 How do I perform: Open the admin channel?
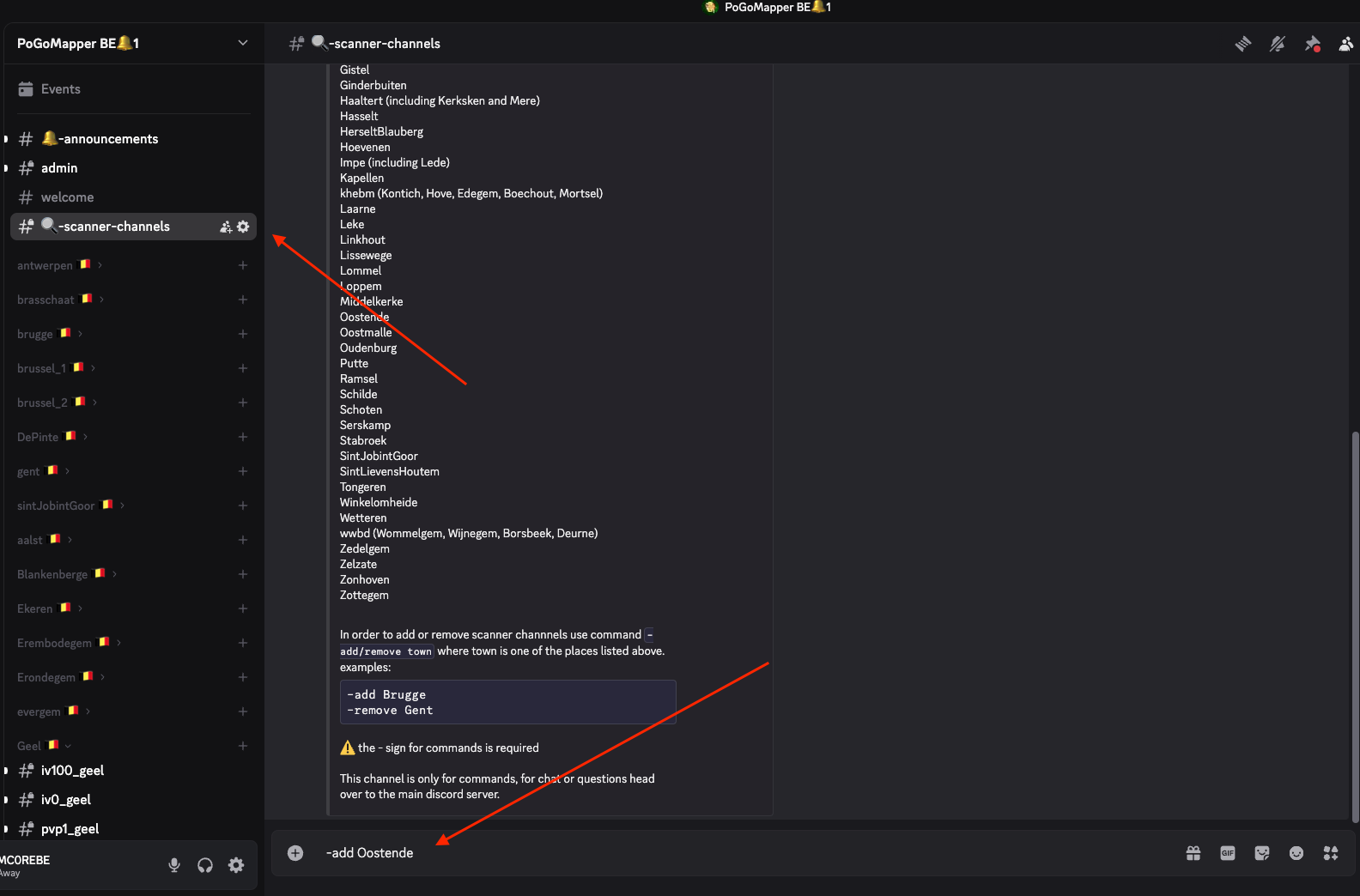[x=133, y=168]
